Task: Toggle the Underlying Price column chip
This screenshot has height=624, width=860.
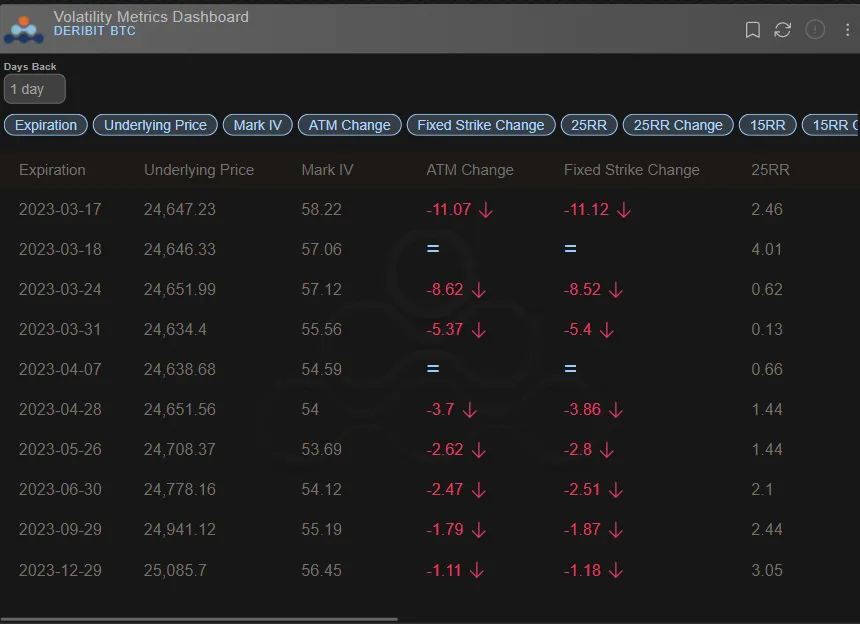Action: point(155,125)
